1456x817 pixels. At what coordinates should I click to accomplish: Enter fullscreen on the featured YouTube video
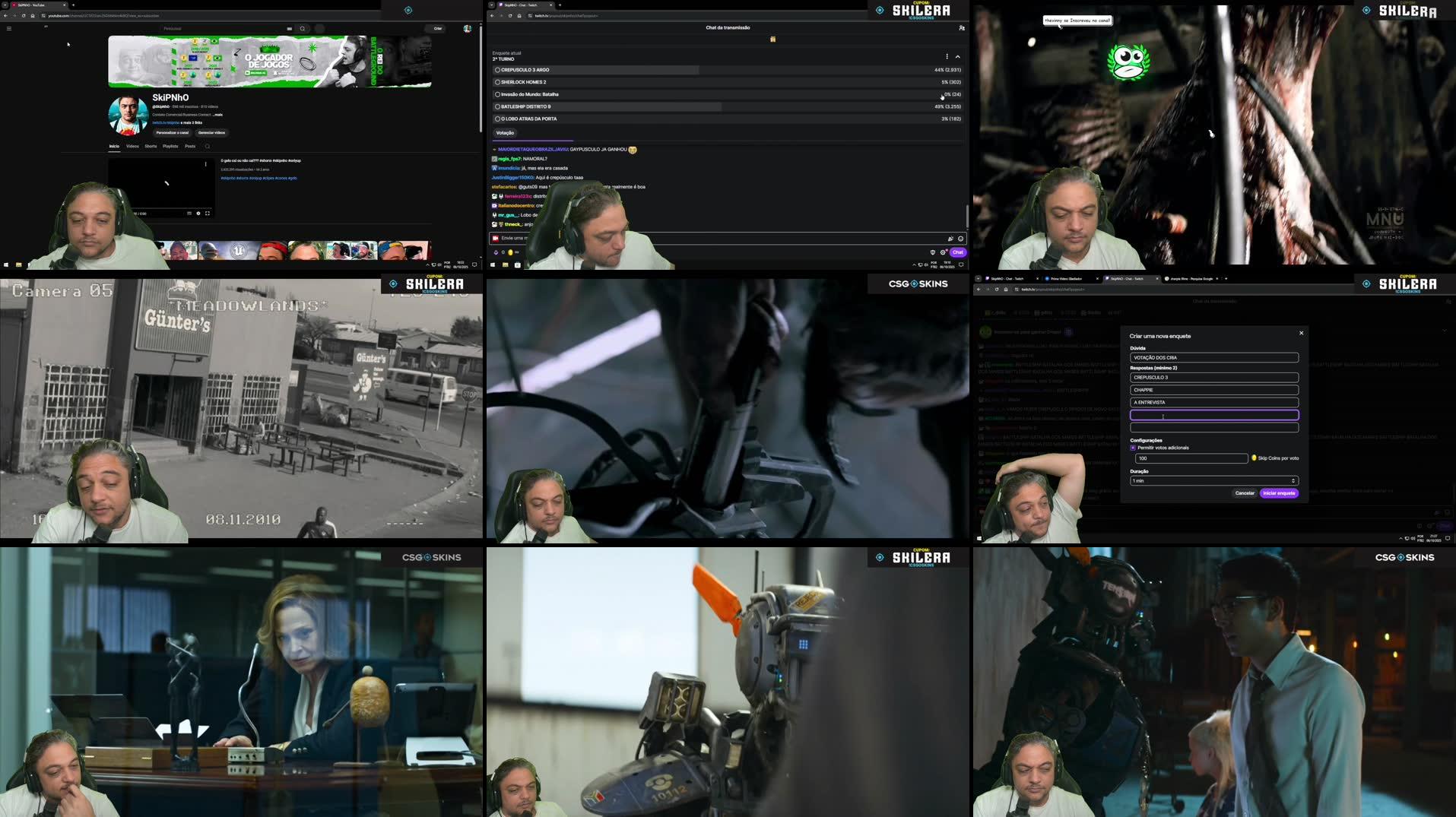coord(208,214)
